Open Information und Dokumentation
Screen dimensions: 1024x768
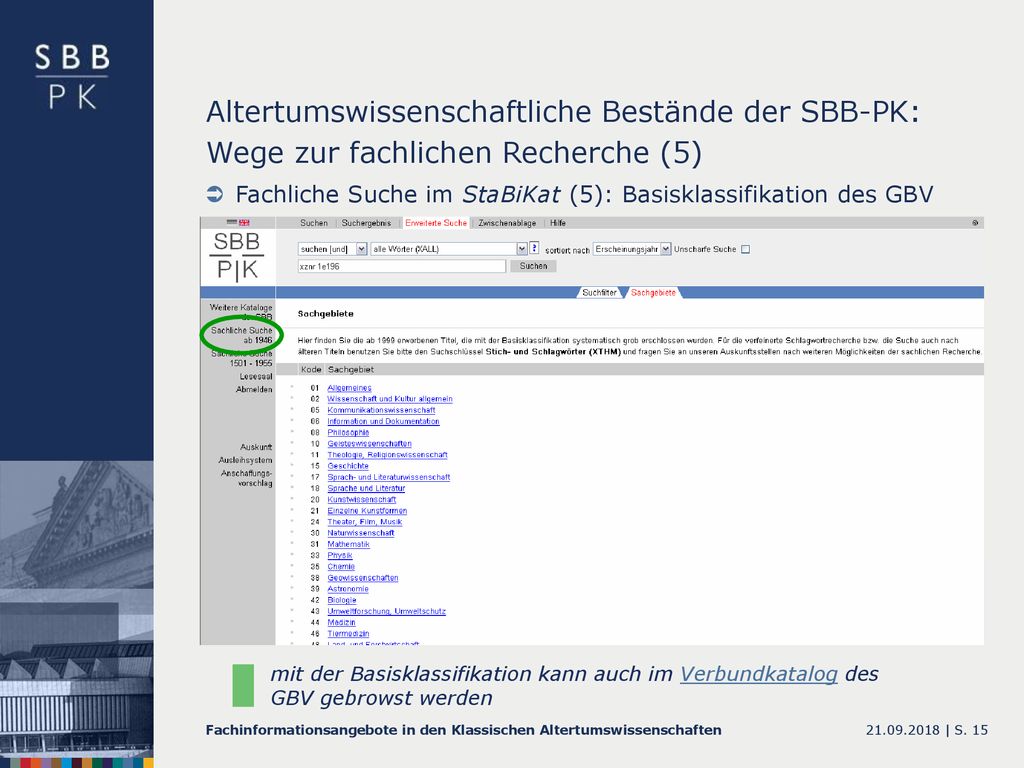[383, 421]
